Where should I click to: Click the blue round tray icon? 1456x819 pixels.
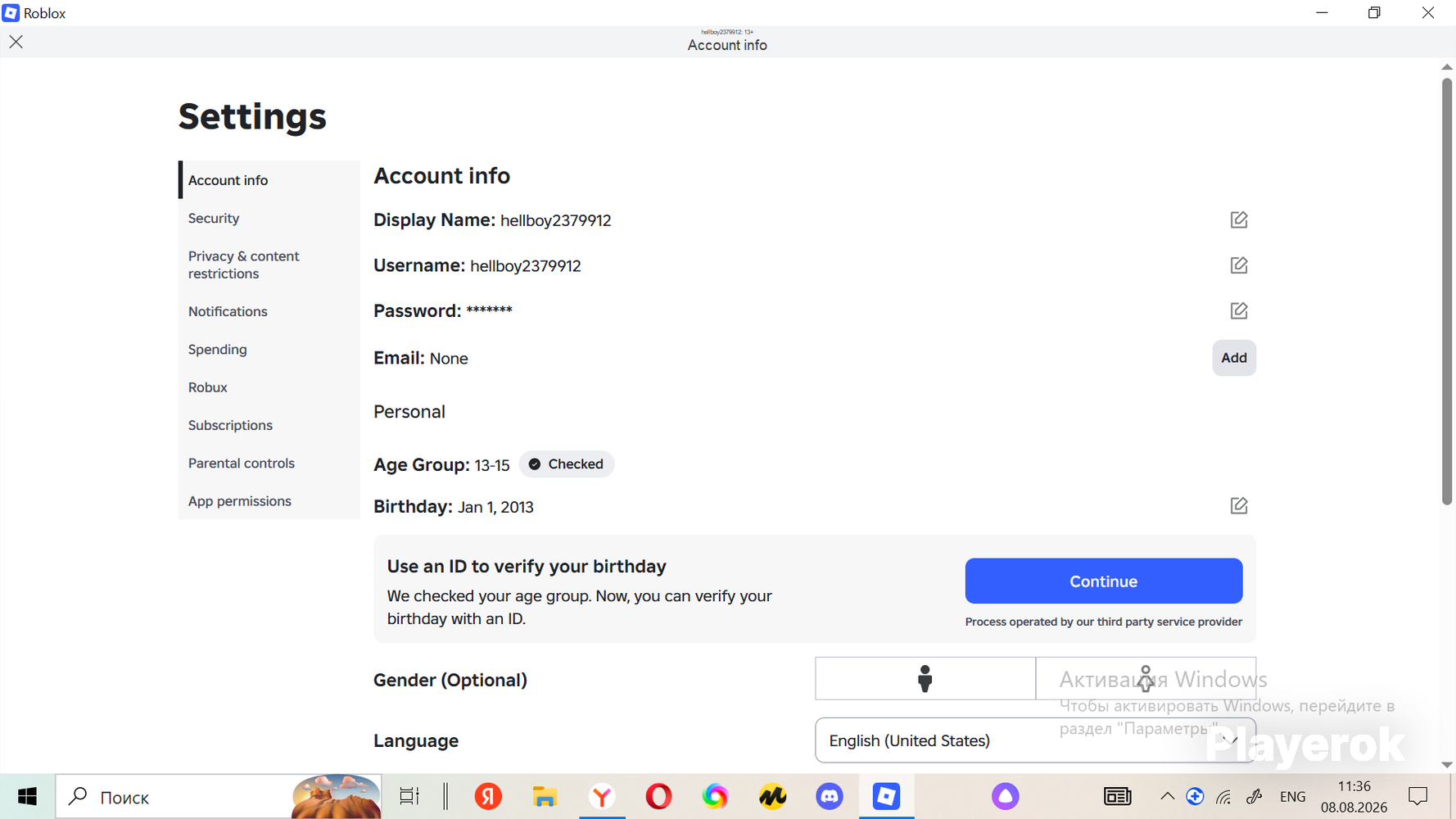(x=1195, y=796)
